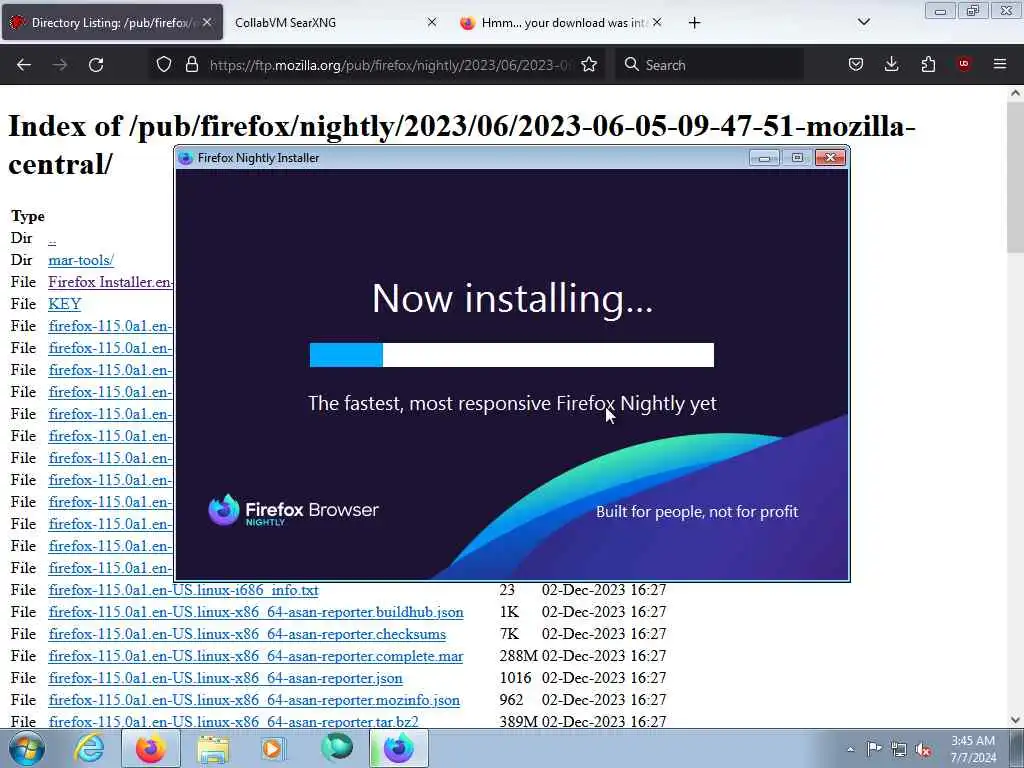Open the network tray icon
This screenshot has width=1024, height=768.
point(899,749)
